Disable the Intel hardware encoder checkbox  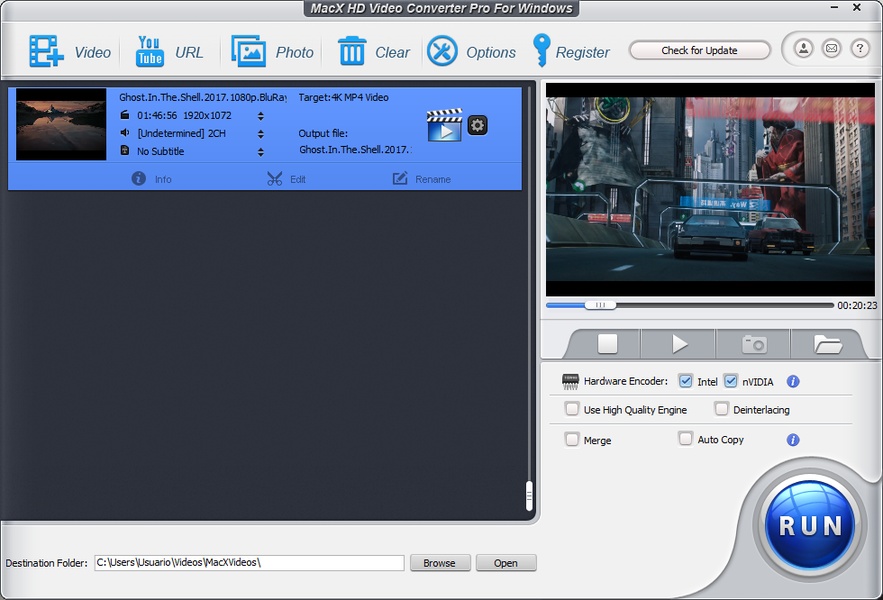point(685,381)
